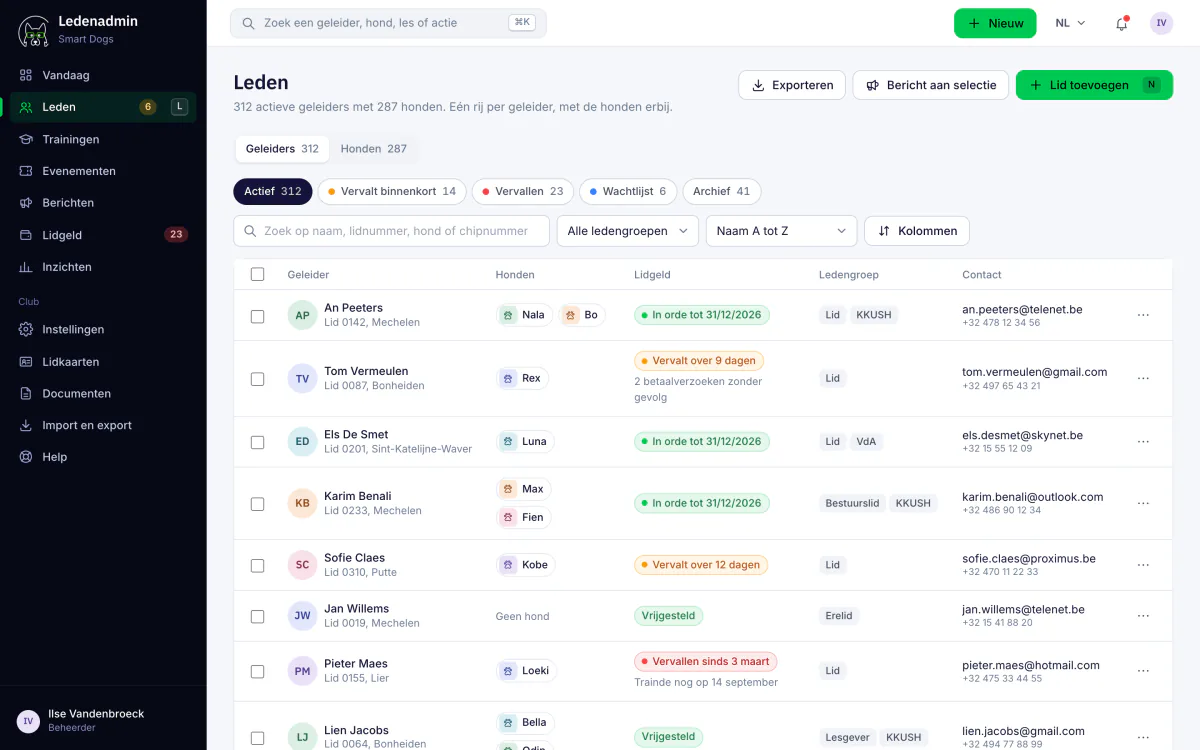This screenshot has width=1200, height=750.
Task: Open the dog chip Fien
Action: (x=524, y=517)
